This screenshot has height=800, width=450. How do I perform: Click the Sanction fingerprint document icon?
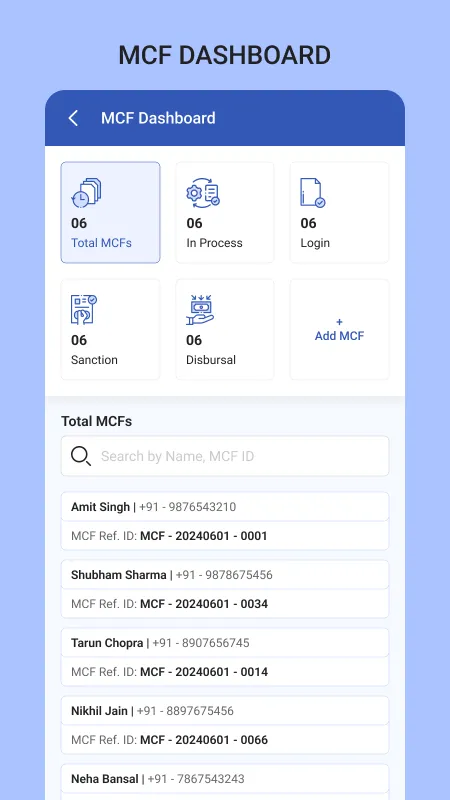pos(84,310)
